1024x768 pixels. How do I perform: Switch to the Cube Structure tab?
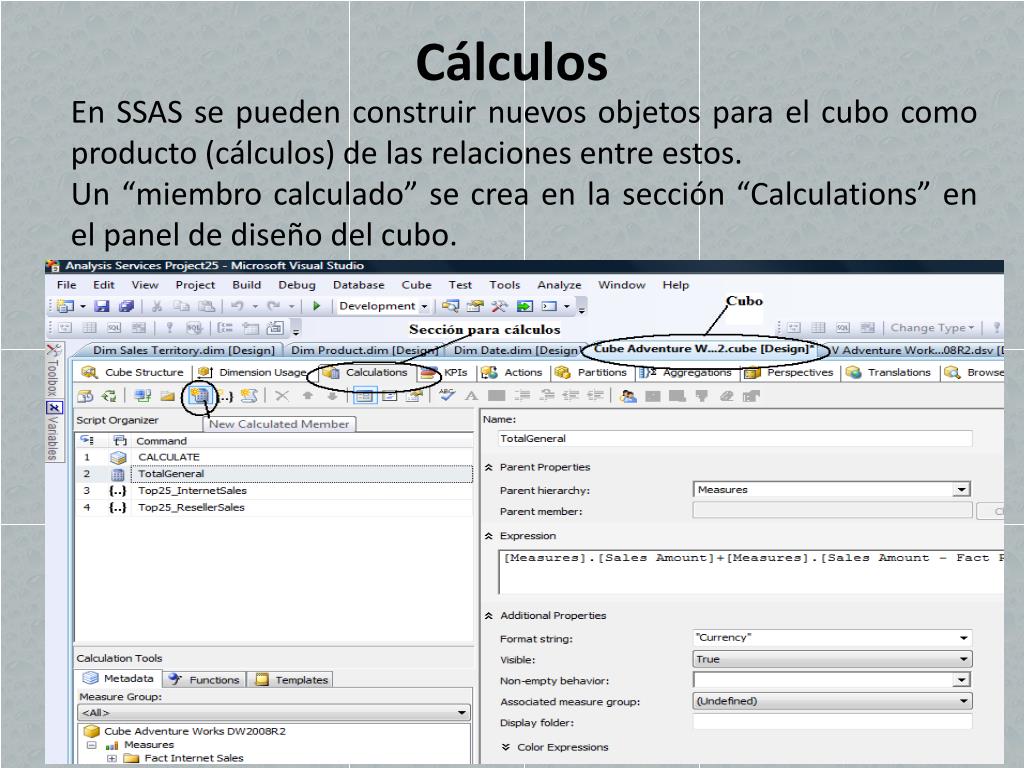pyautogui.click(x=133, y=372)
